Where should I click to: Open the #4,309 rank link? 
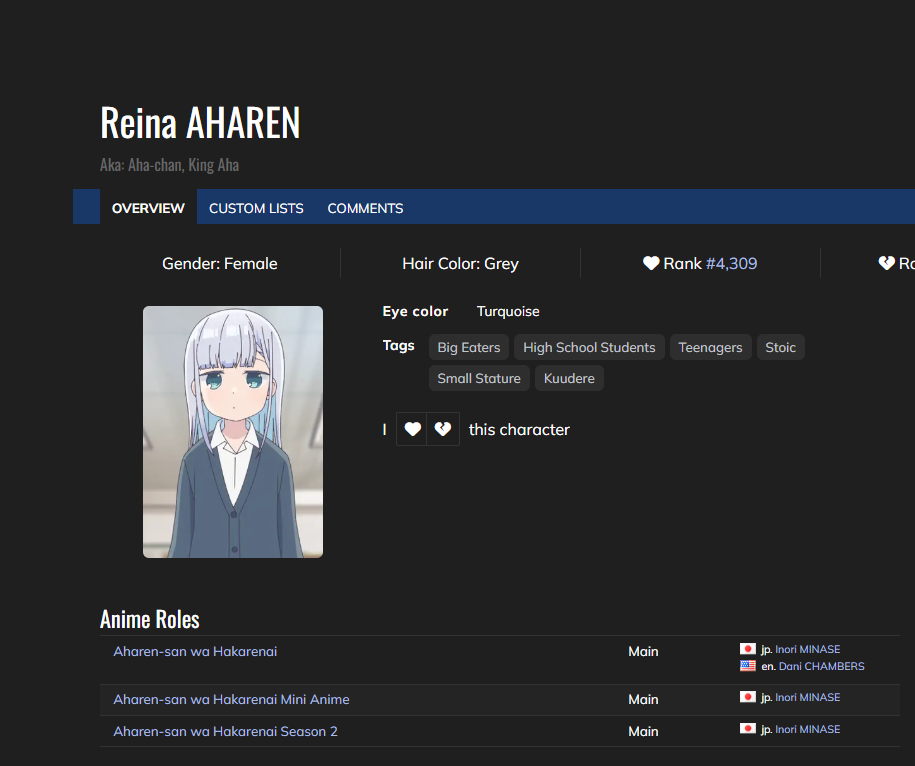(x=731, y=264)
